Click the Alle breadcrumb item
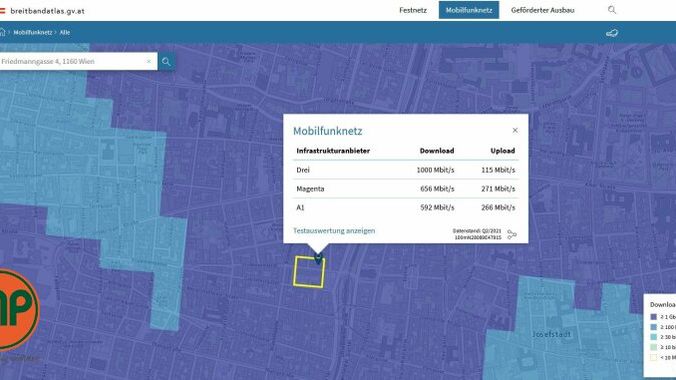This screenshot has height=380, width=676. click(65, 32)
